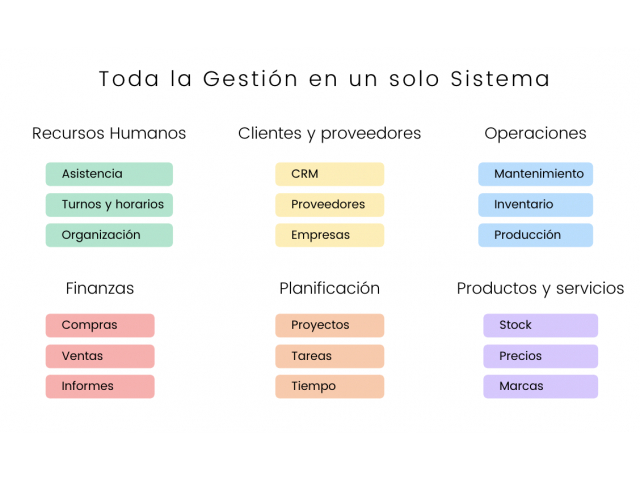Click the Finanzas section heading

(100, 289)
